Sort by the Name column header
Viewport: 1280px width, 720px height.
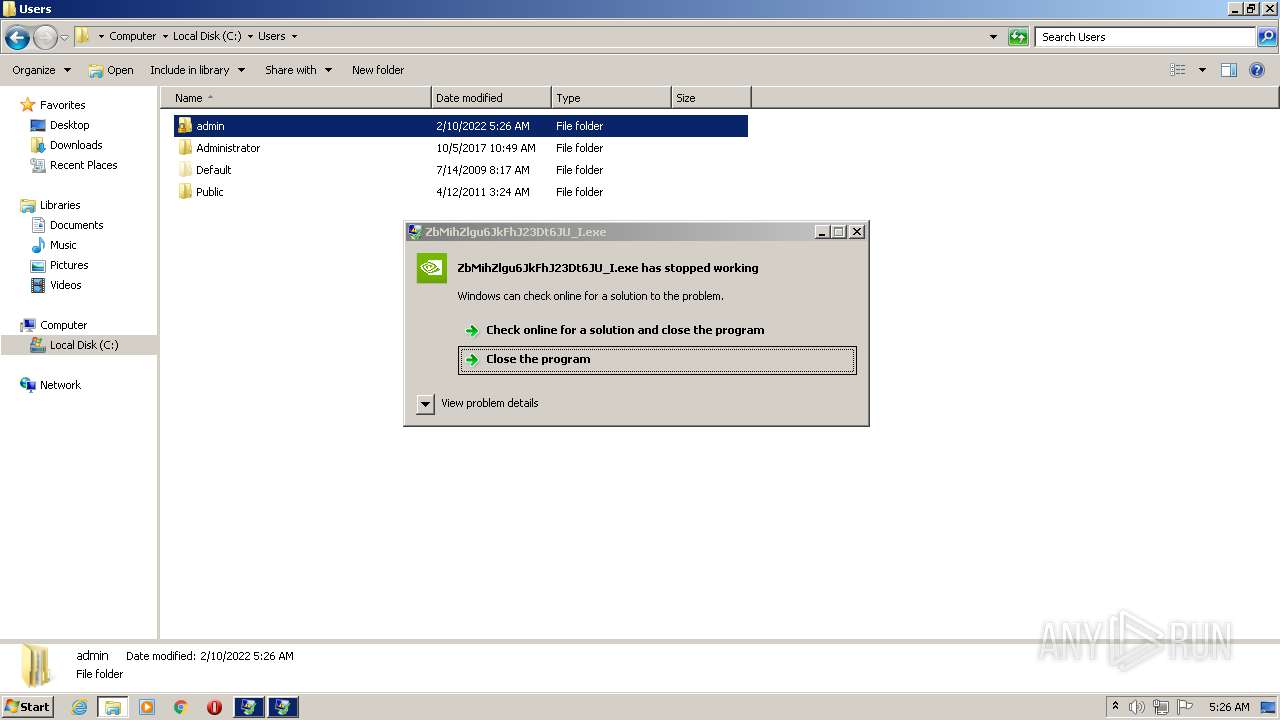[296, 98]
